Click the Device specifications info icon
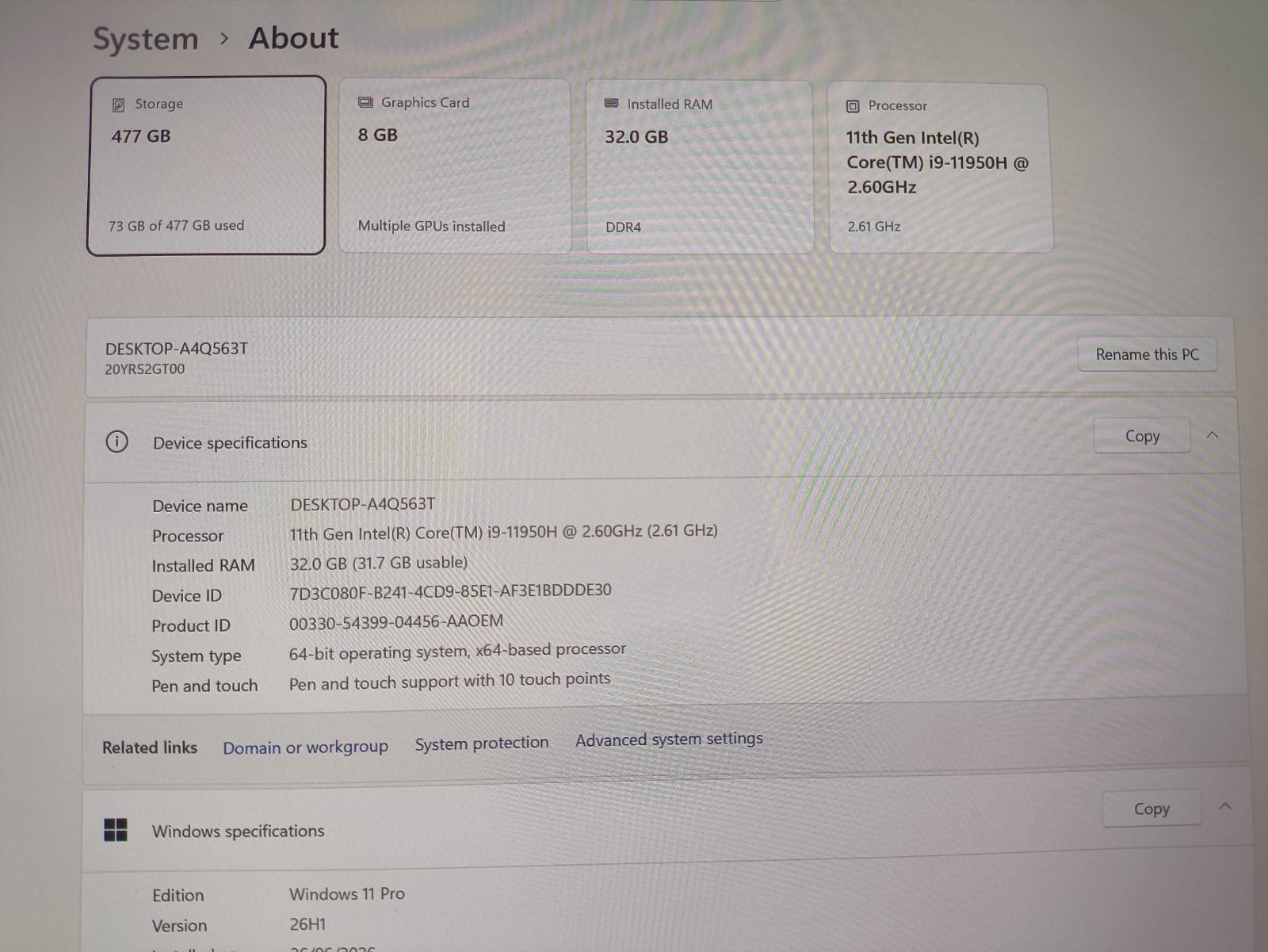1268x952 pixels. (116, 442)
